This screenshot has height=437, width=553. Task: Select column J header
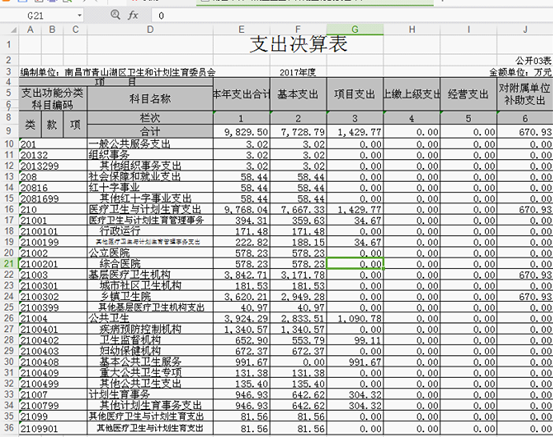(525, 30)
